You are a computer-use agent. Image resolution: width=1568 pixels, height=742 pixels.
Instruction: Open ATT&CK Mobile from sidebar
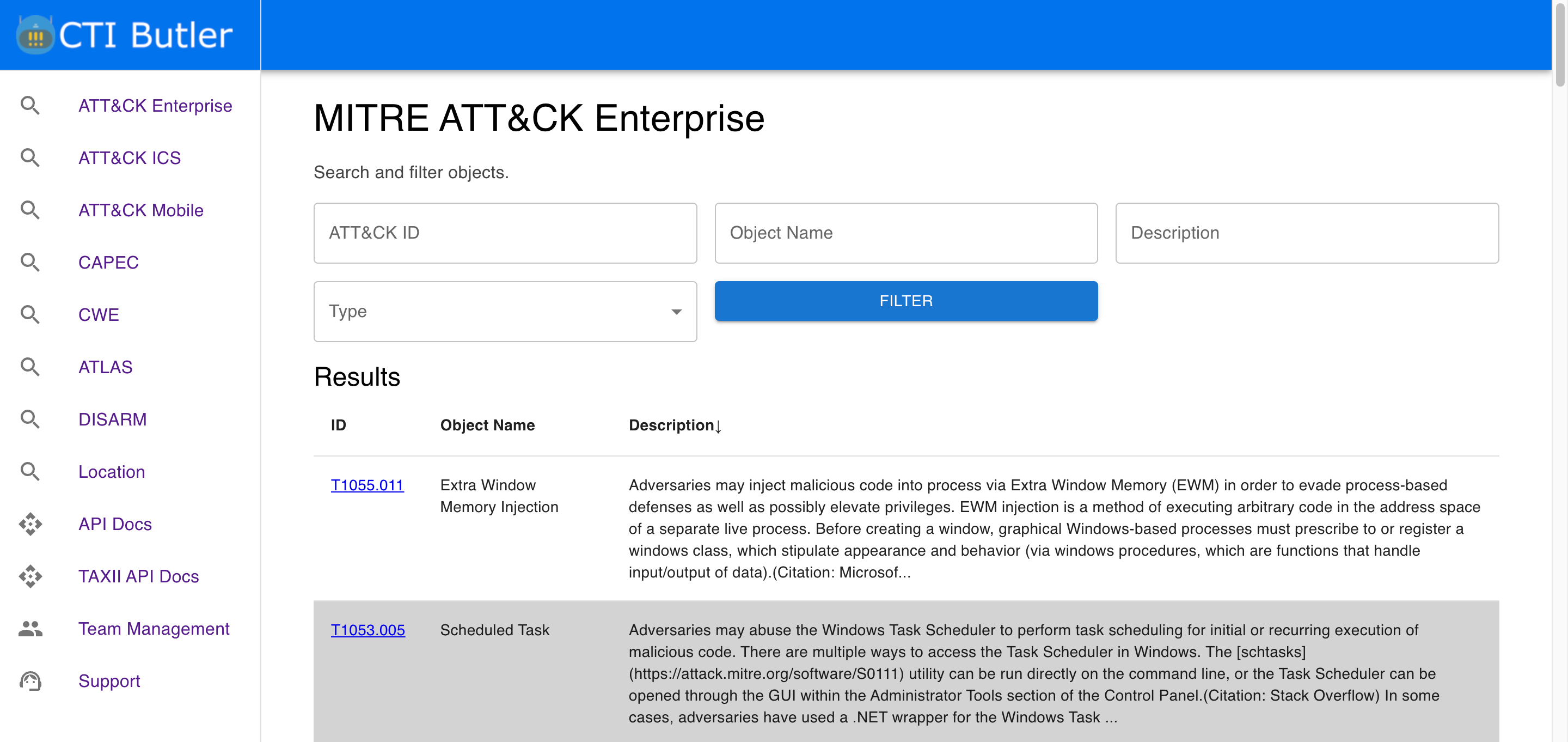(x=140, y=210)
